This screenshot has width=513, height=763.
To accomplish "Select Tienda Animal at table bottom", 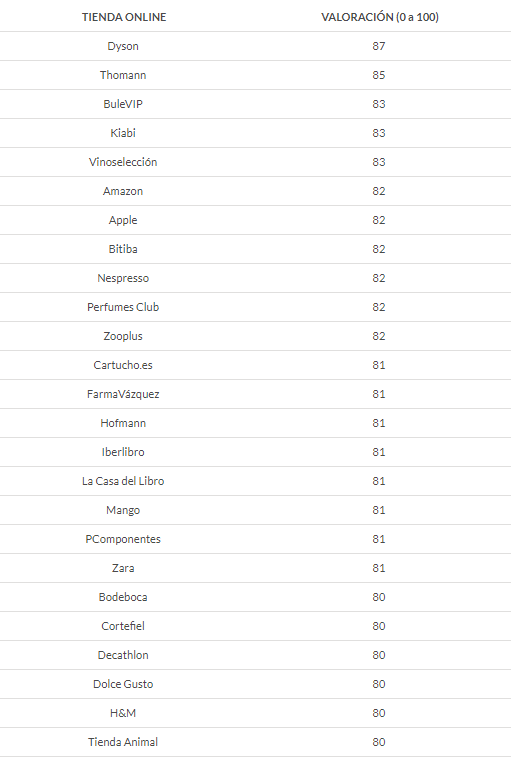I will 123,742.
